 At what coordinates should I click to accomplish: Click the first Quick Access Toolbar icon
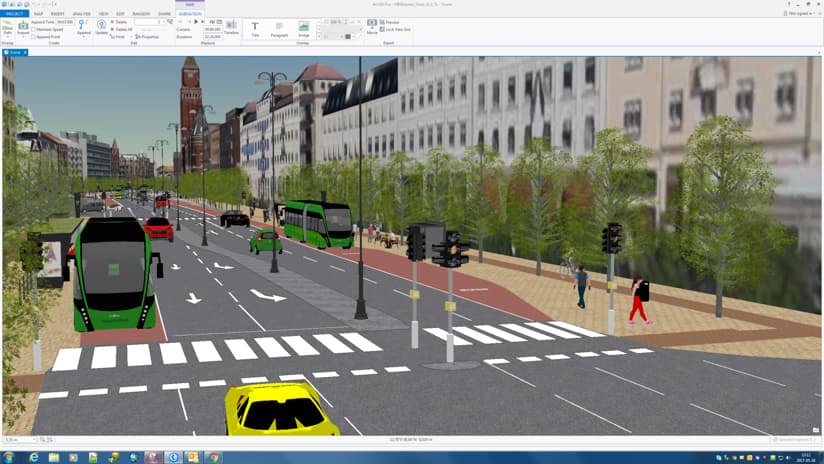tap(4, 4)
